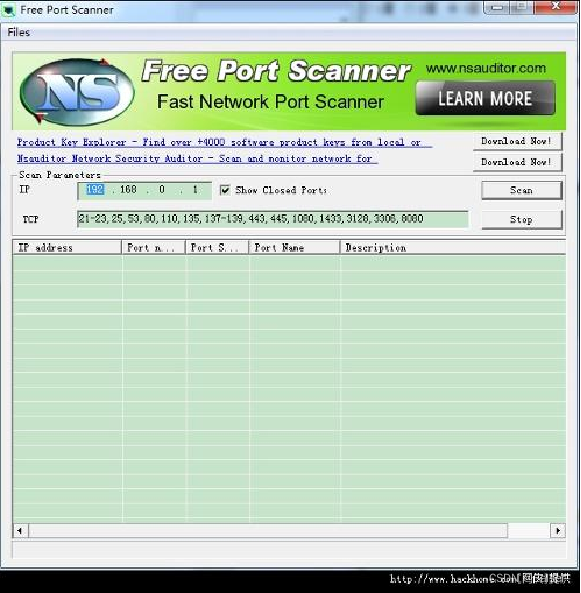581x593 pixels.
Task: Click the IP octet 168
Action: pyautogui.click(x=128, y=189)
